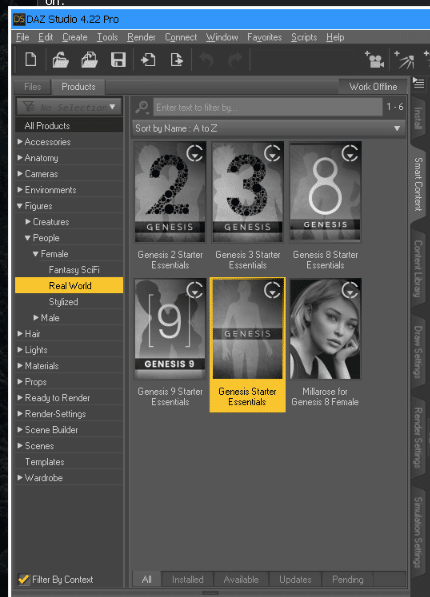Click the Work Offline button
The height and width of the screenshot is (597, 430).
pos(373,87)
